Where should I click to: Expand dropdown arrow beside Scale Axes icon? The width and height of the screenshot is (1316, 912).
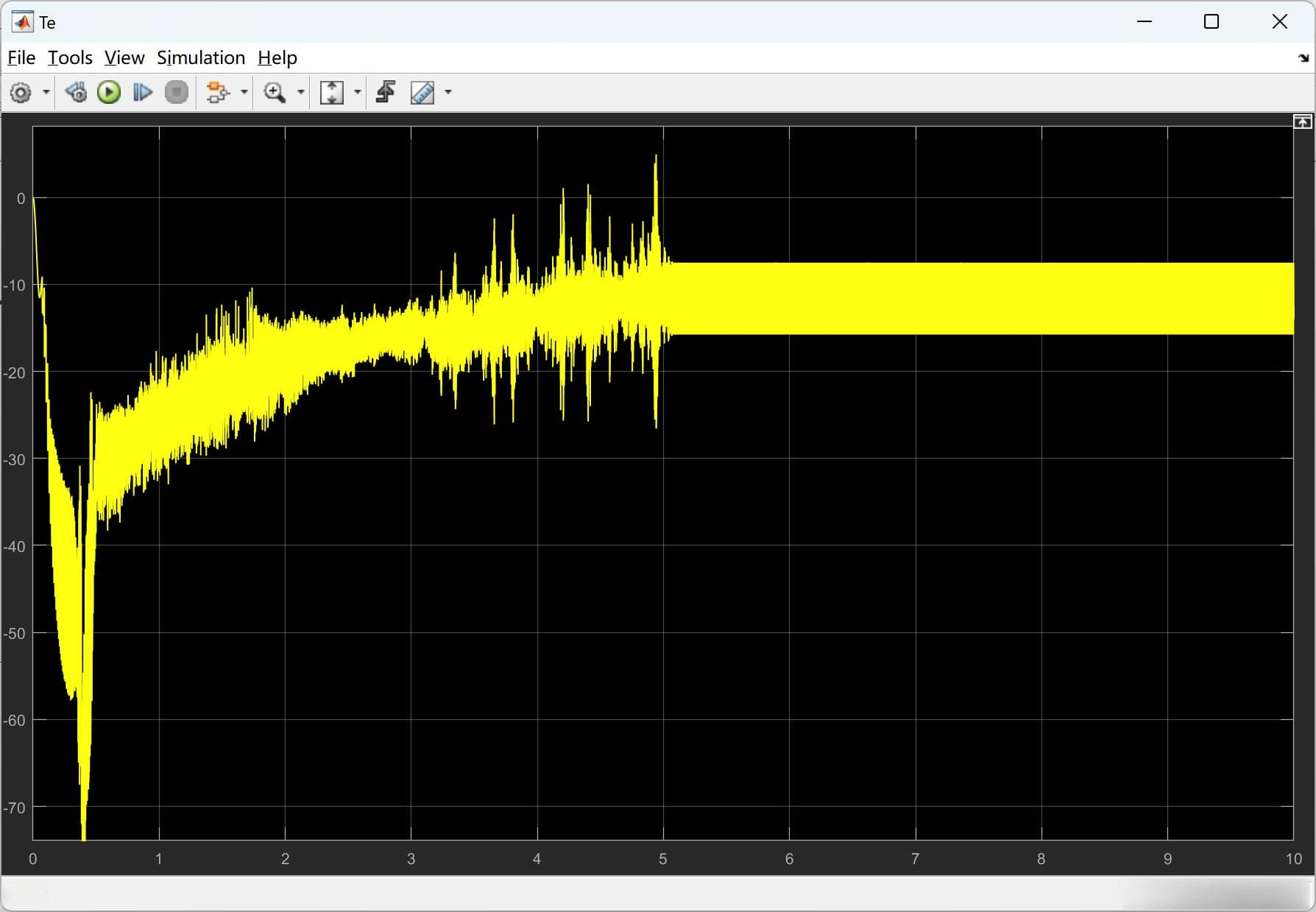tap(358, 93)
